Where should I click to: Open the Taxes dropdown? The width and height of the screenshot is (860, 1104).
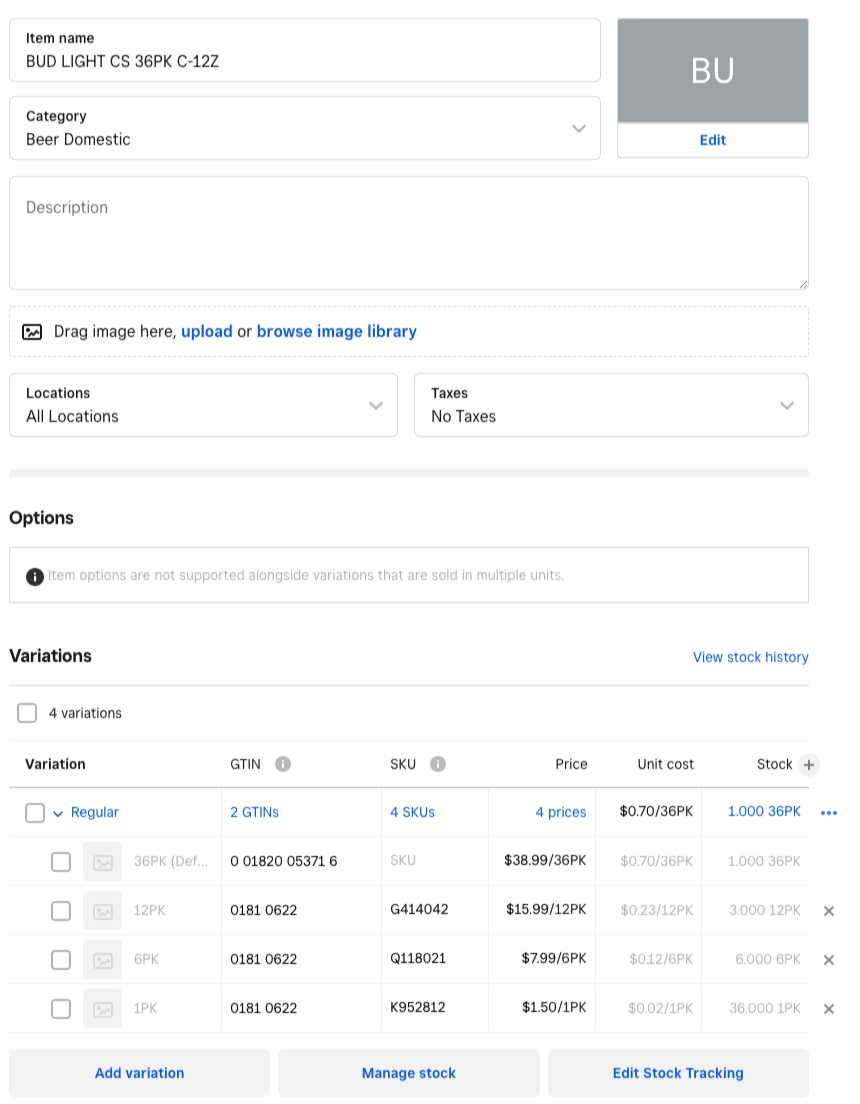click(611, 405)
